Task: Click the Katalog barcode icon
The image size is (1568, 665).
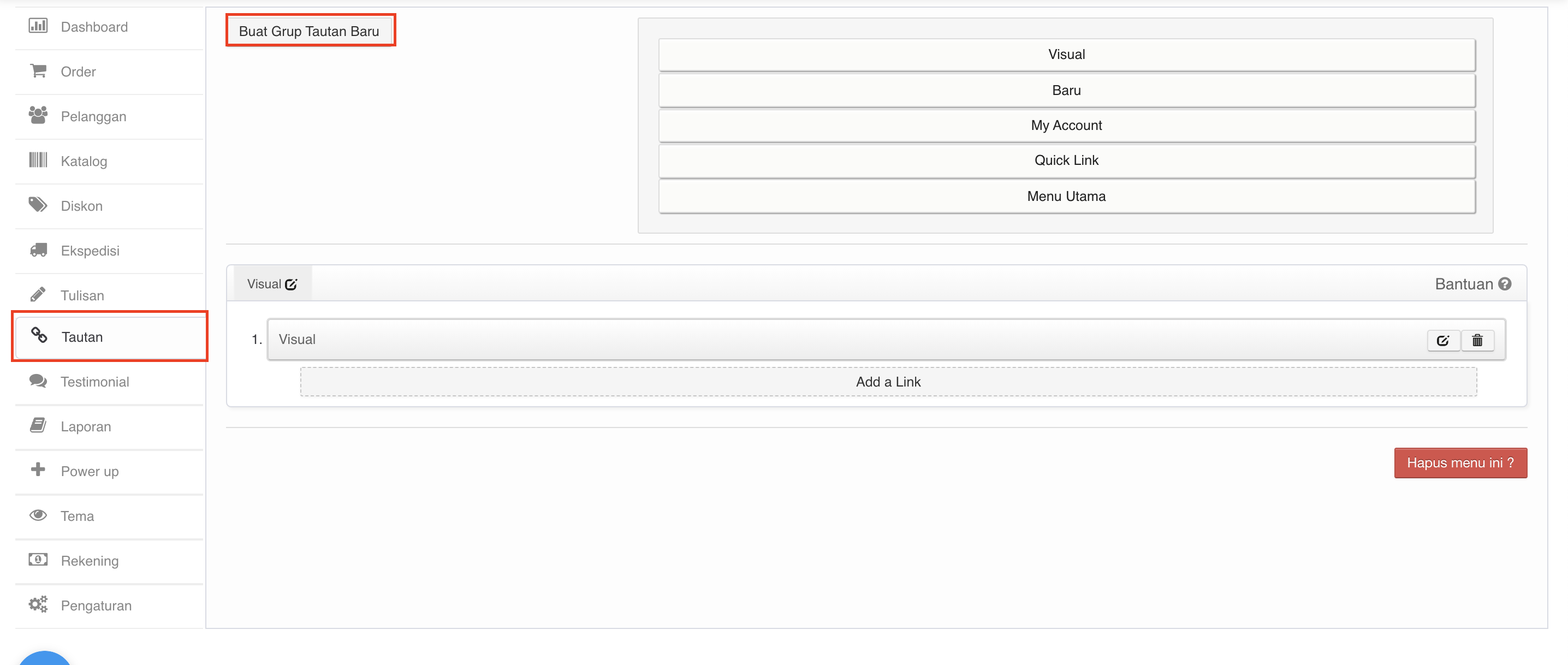Action: coord(38,161)
